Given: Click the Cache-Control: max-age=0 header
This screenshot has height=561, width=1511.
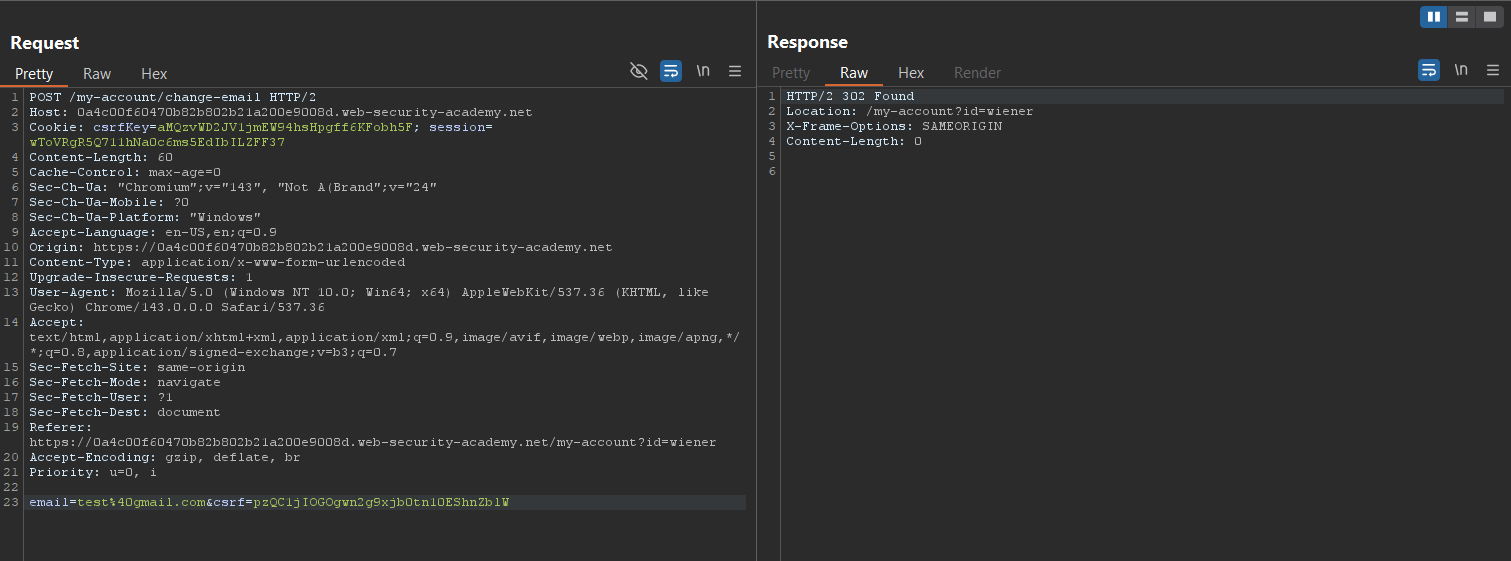Looking at the screenshot, I should (125, 172).
